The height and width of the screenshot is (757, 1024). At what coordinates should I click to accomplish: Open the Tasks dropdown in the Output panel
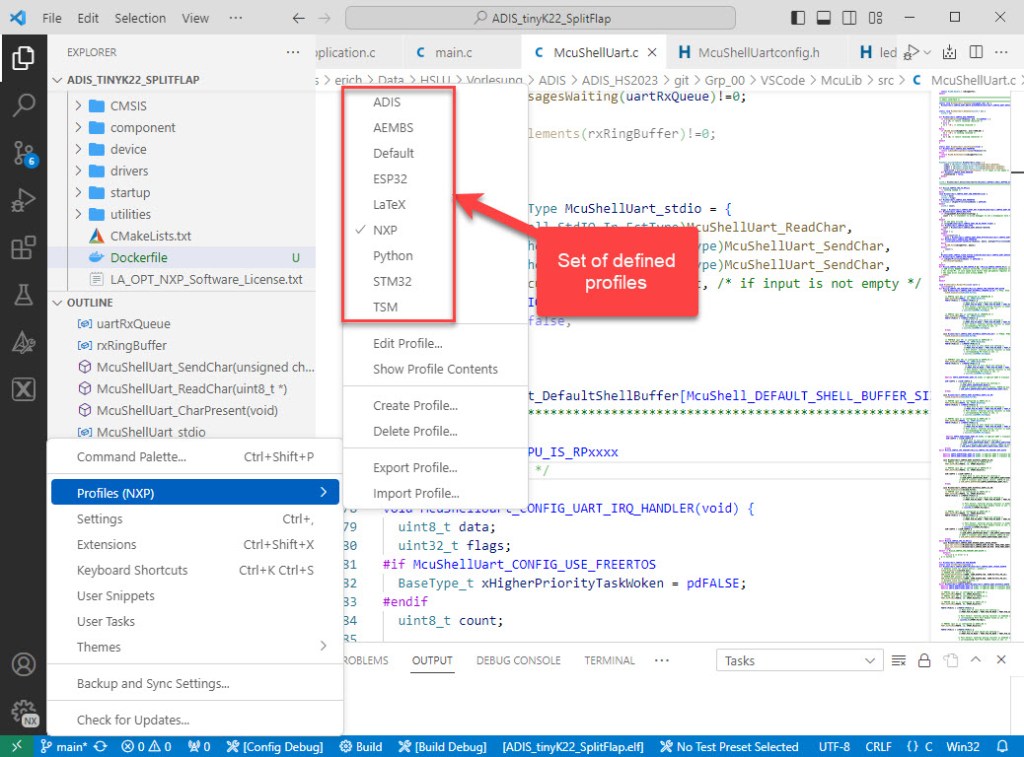pyautogui.click(x=798, y=660)
